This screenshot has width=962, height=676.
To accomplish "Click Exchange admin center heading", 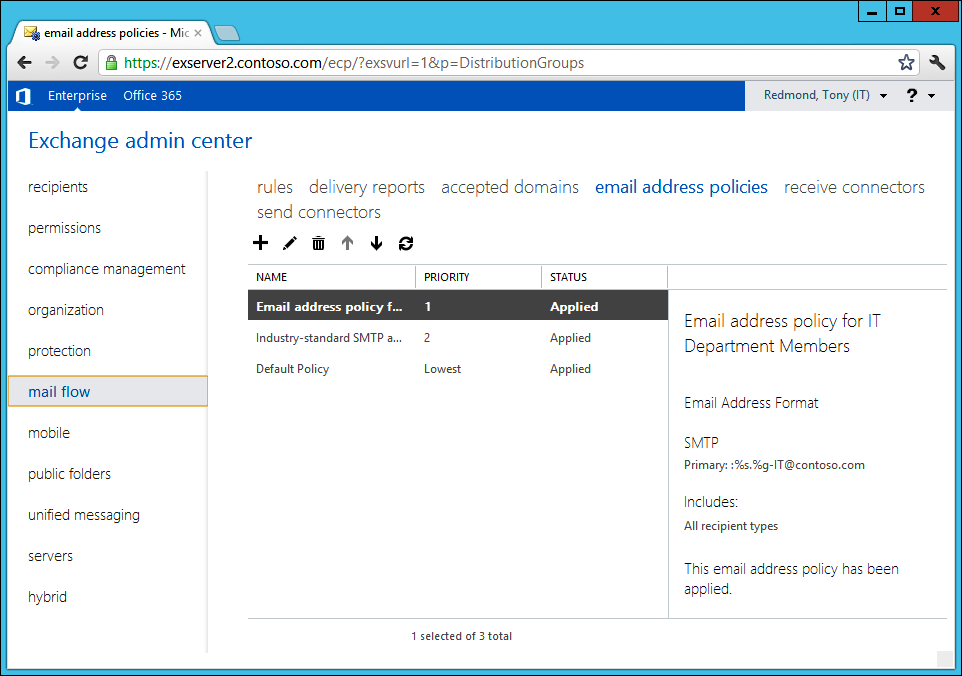I will [x=140, y=141].
